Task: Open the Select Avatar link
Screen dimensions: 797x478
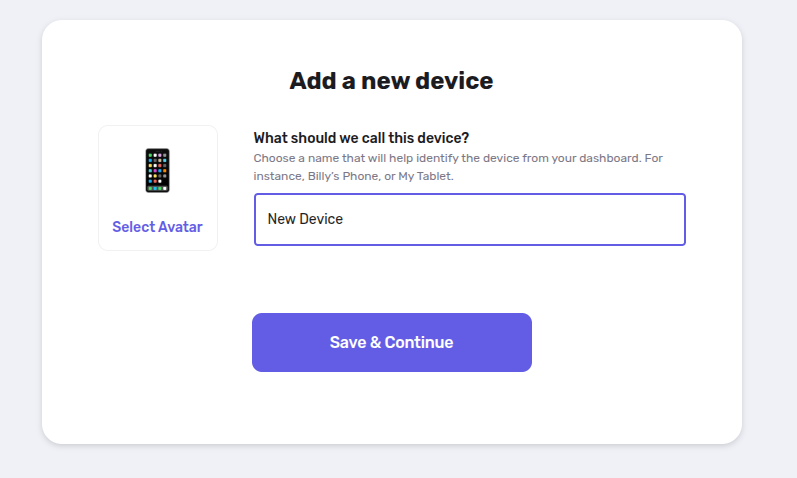Action: (158, 227)
